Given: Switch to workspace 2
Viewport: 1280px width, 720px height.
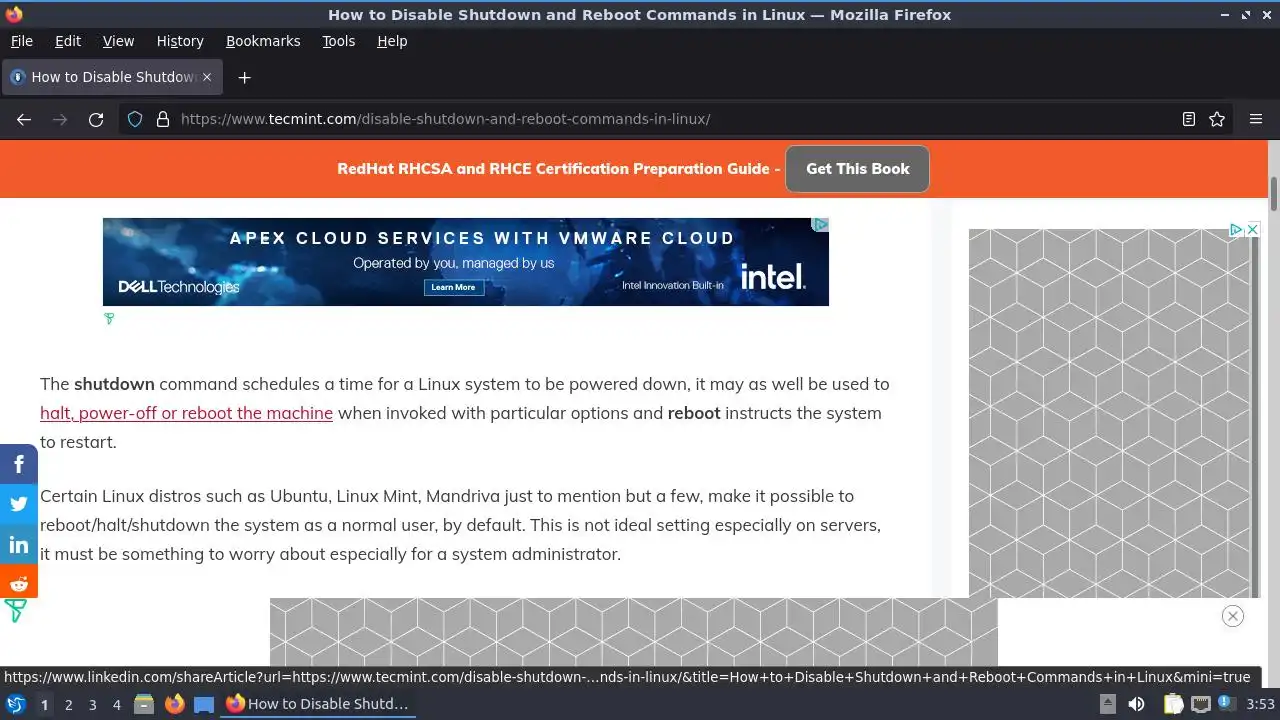Looking at the screenshot, I should 68,704.
